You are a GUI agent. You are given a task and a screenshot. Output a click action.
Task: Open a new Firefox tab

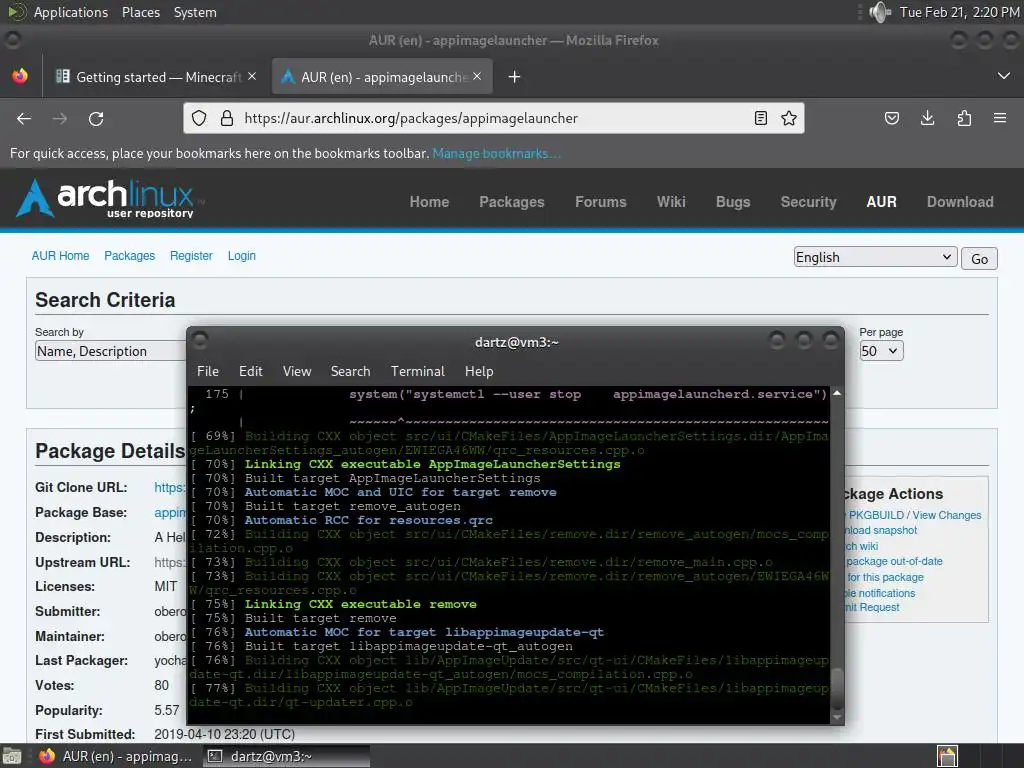click(x=515, y=77)
